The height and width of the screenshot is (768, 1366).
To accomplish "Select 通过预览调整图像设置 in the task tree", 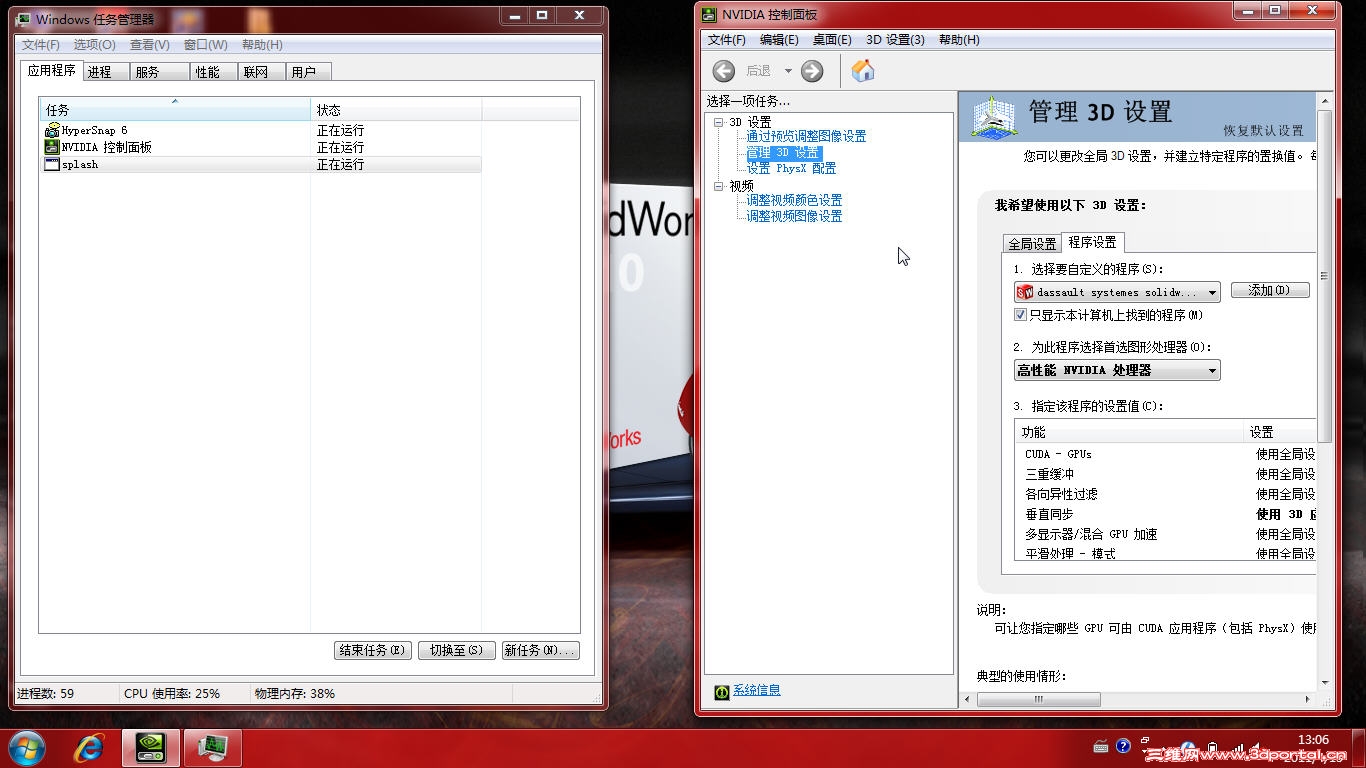I will coord(806,136).
